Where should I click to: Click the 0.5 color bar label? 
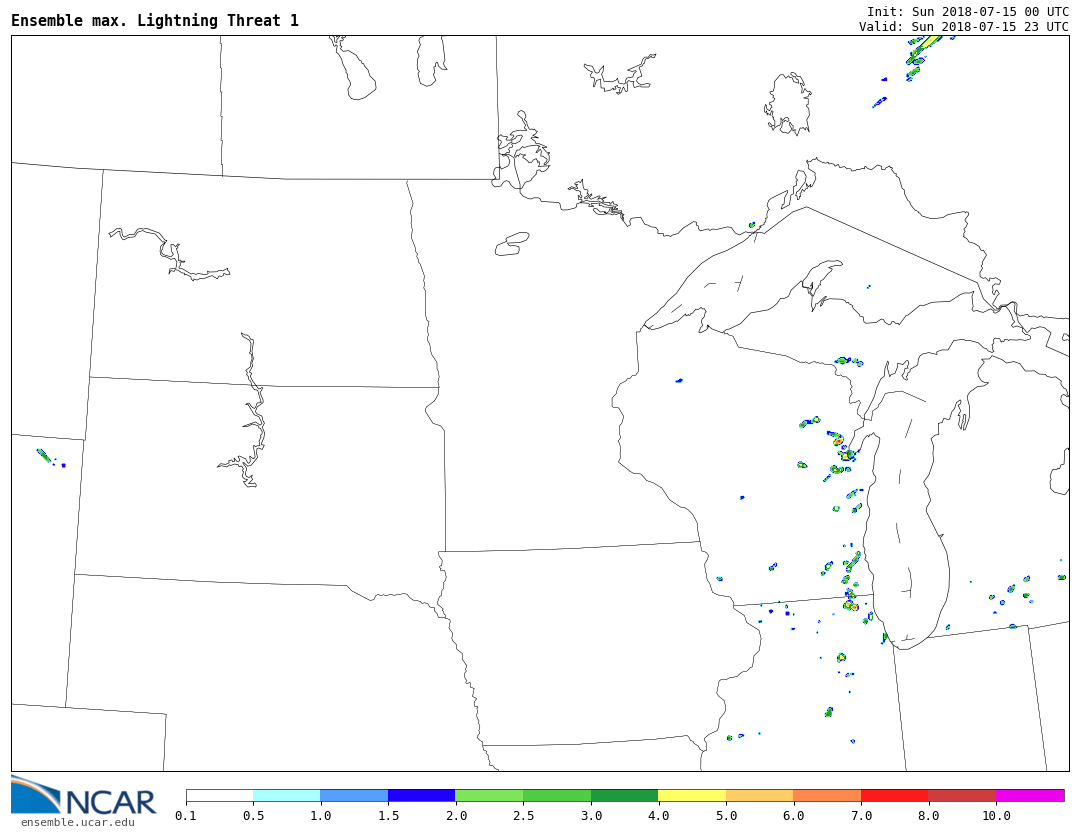[x=253, y=816]
